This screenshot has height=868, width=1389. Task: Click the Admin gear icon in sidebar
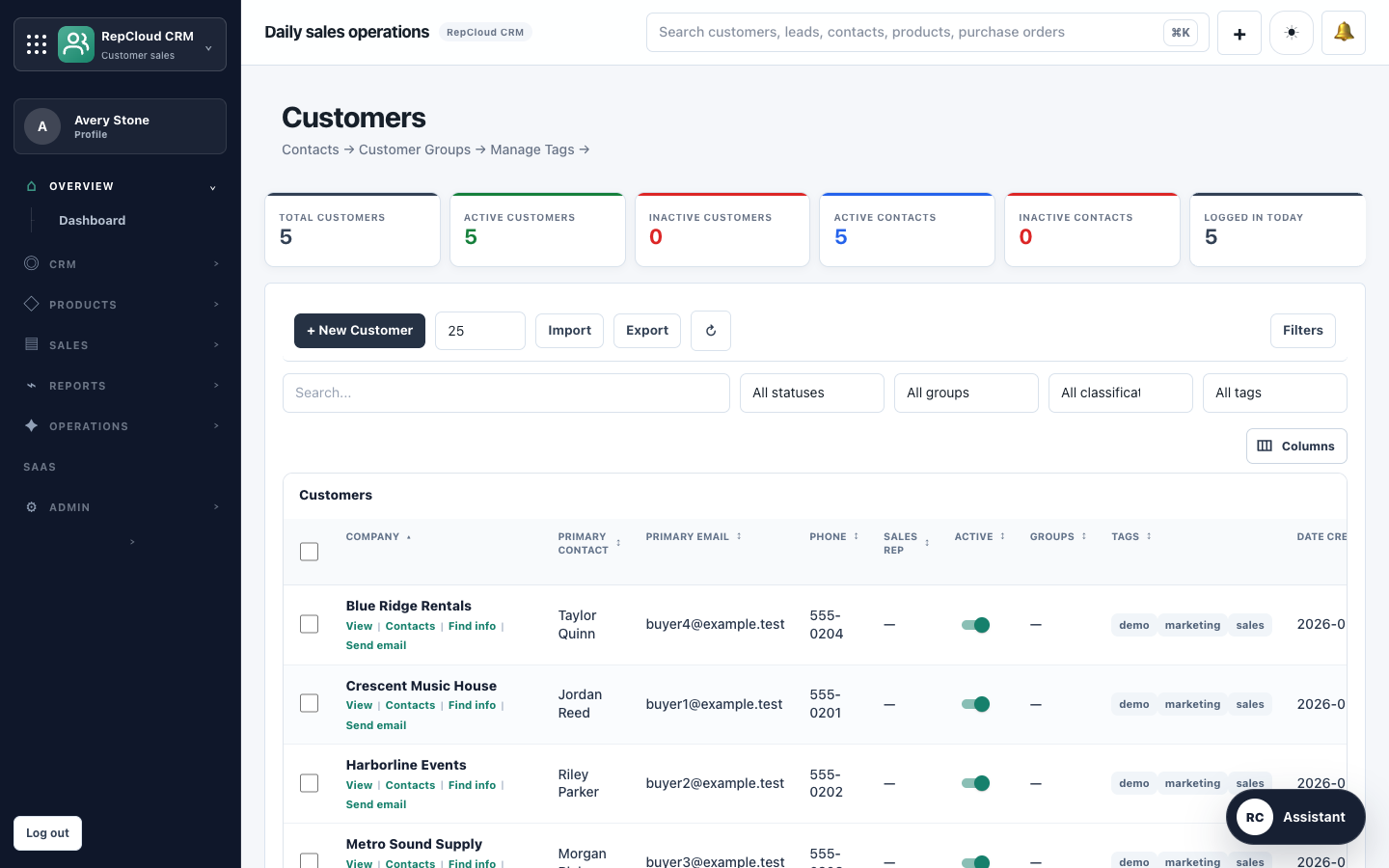click(x=32, y=506)
